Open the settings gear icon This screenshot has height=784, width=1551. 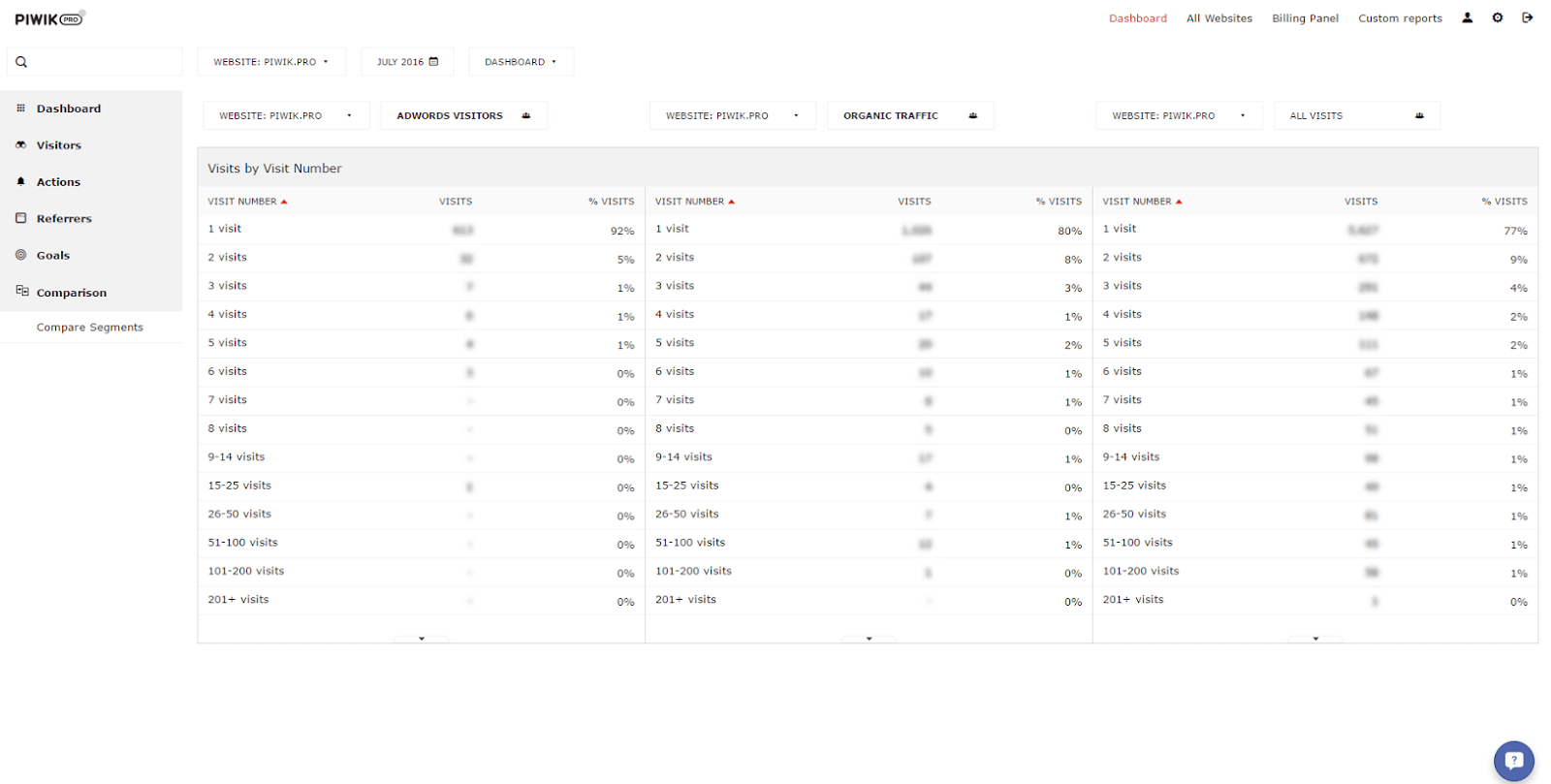click(x=1498, y=17)
